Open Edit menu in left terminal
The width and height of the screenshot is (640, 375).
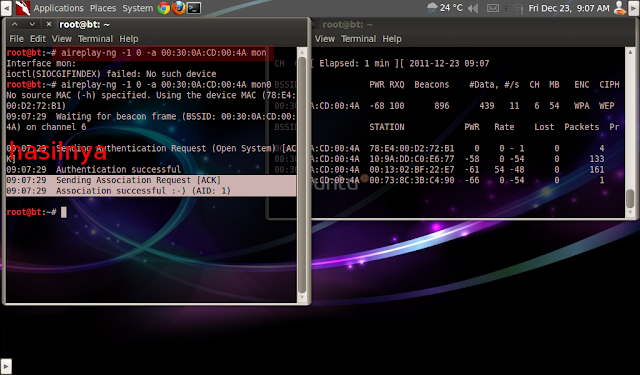click(38, 39)
